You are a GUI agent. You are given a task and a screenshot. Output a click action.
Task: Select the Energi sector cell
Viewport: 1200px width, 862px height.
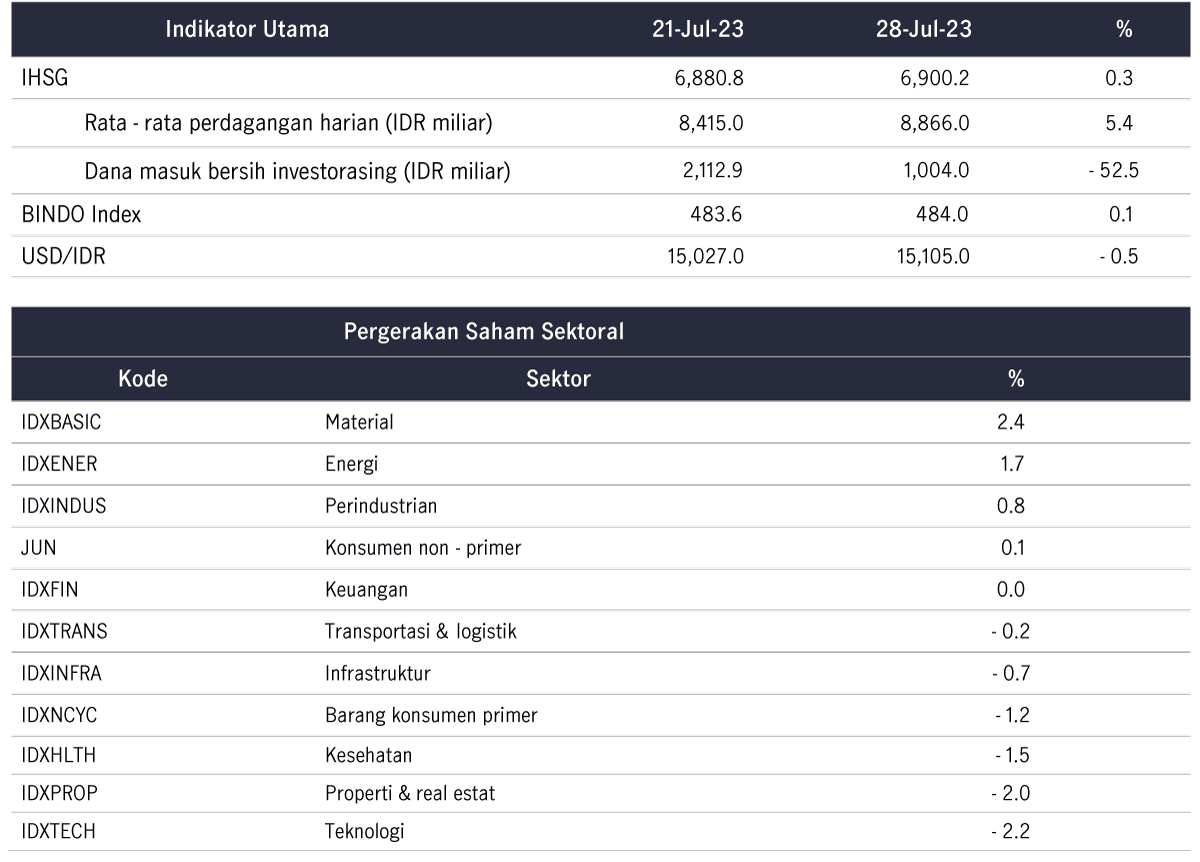click(352, 465)
